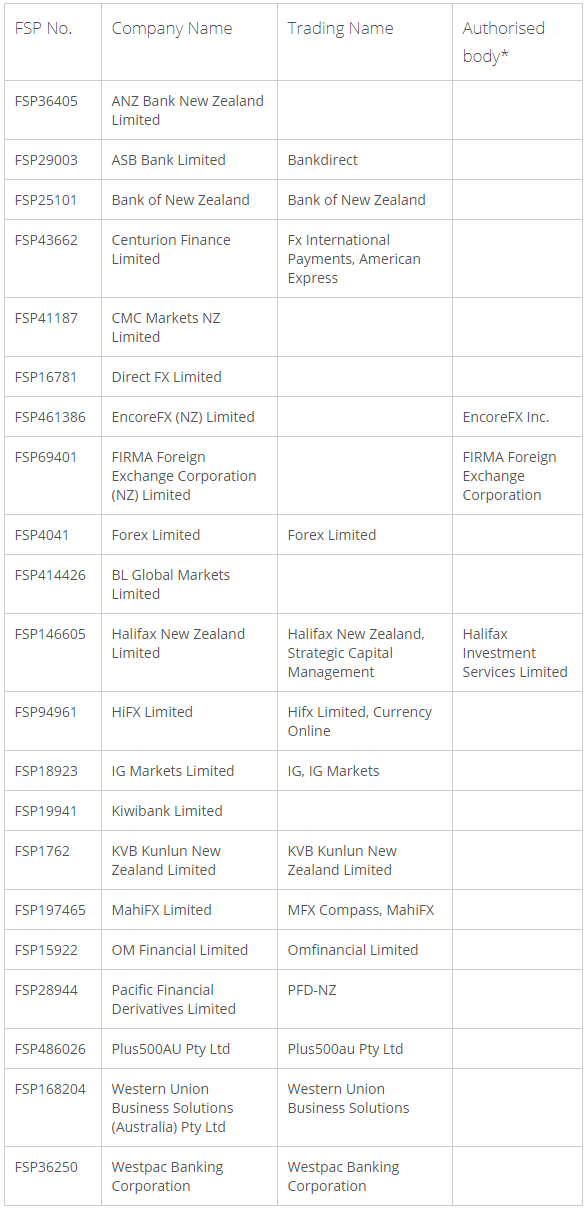Click the Bankdirect trading name cell
The width and height of the screenshot is (587, 1209).
tap(365, 160)
